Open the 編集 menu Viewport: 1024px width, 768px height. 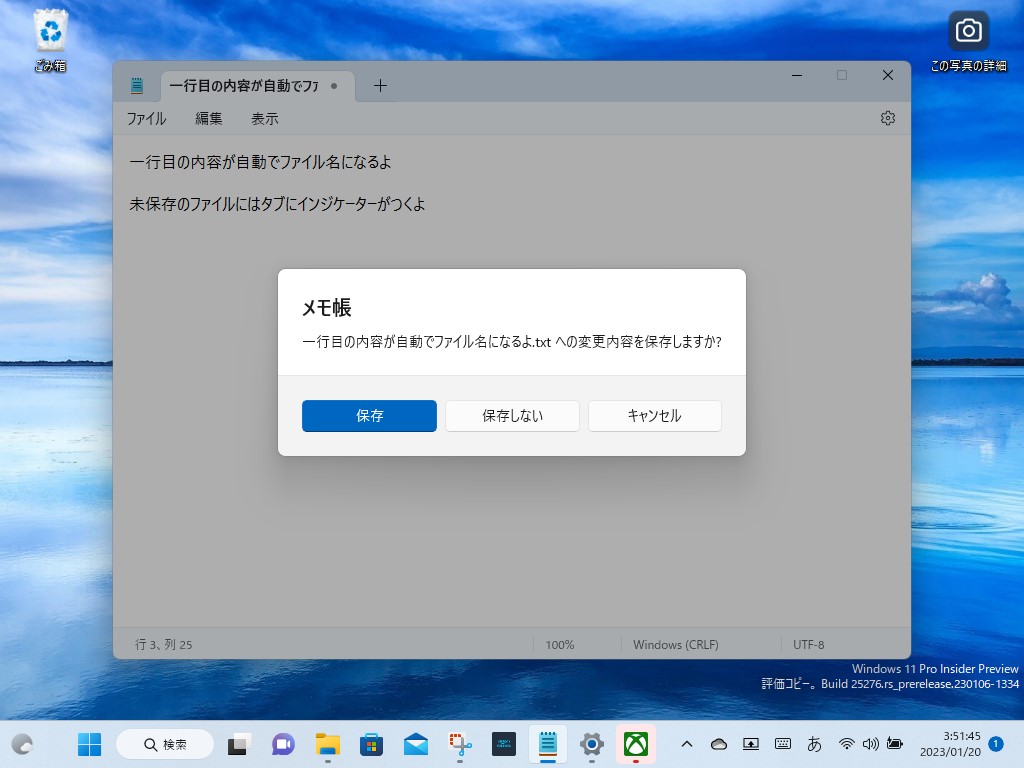[208, 118]
